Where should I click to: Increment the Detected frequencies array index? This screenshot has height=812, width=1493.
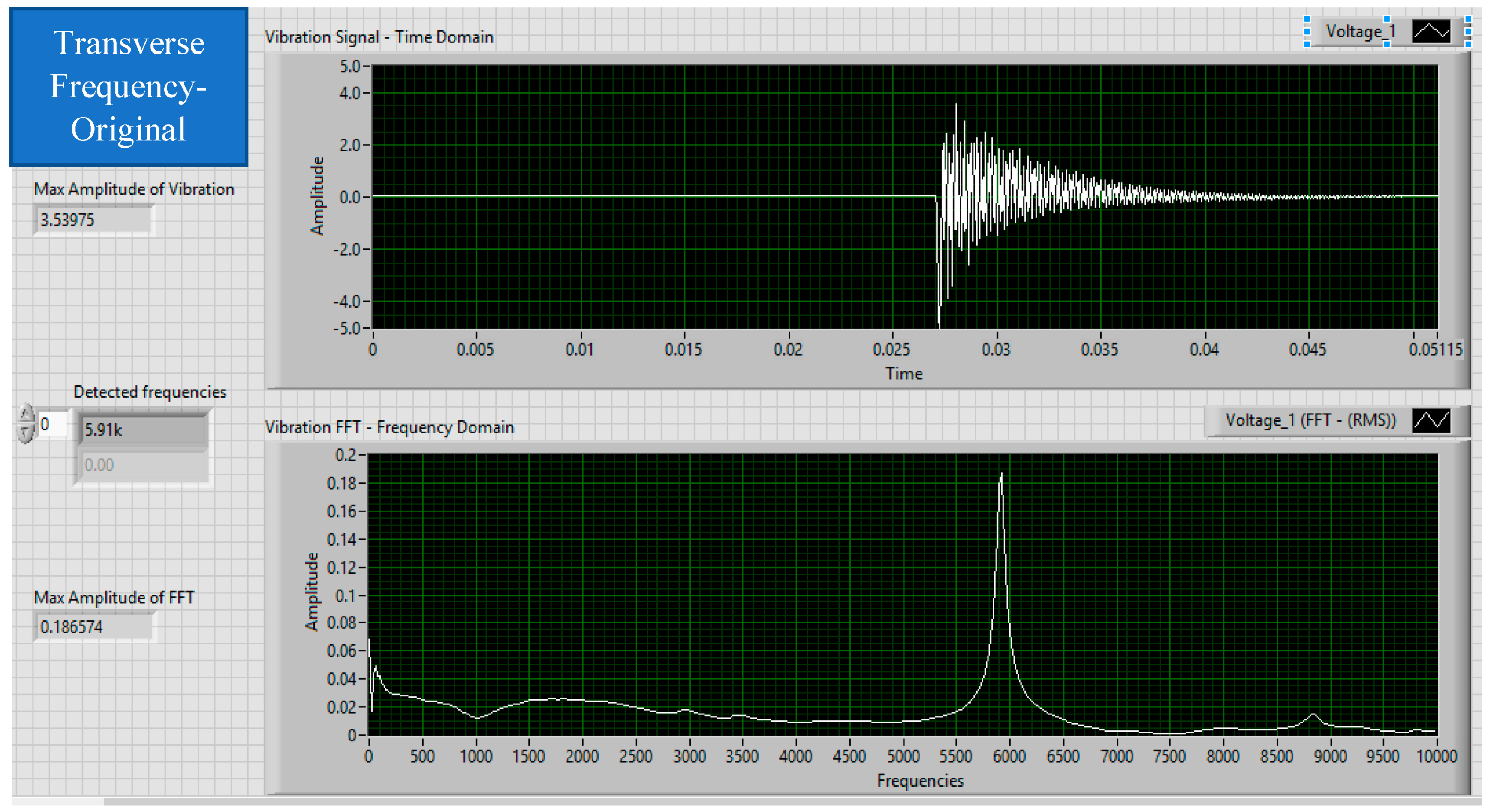(x=26, y=414)
